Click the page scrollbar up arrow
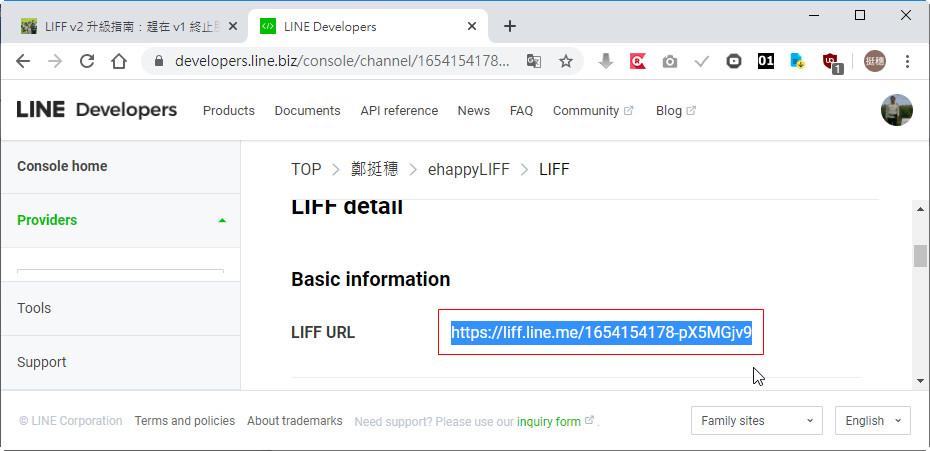 tap(920, 209)
